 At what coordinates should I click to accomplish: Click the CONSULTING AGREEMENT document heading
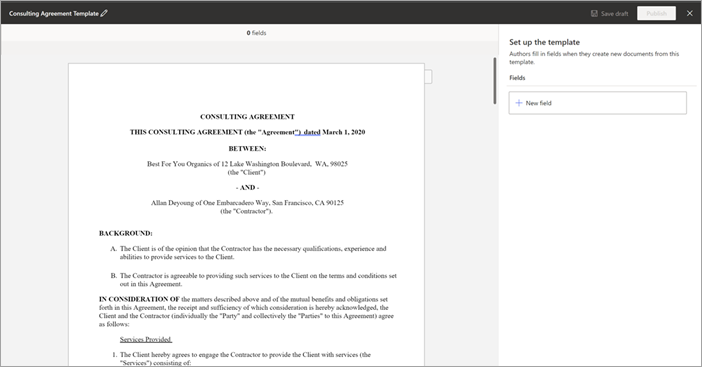tap(247, 117)
